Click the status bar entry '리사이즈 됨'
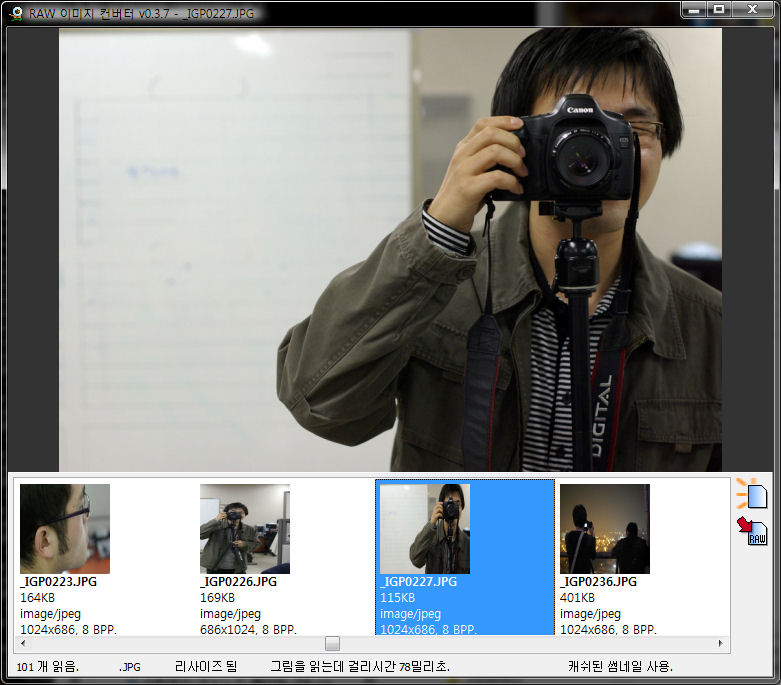This screenshot has width=781, height=685. pyautogui.click(x=206, y=667)
